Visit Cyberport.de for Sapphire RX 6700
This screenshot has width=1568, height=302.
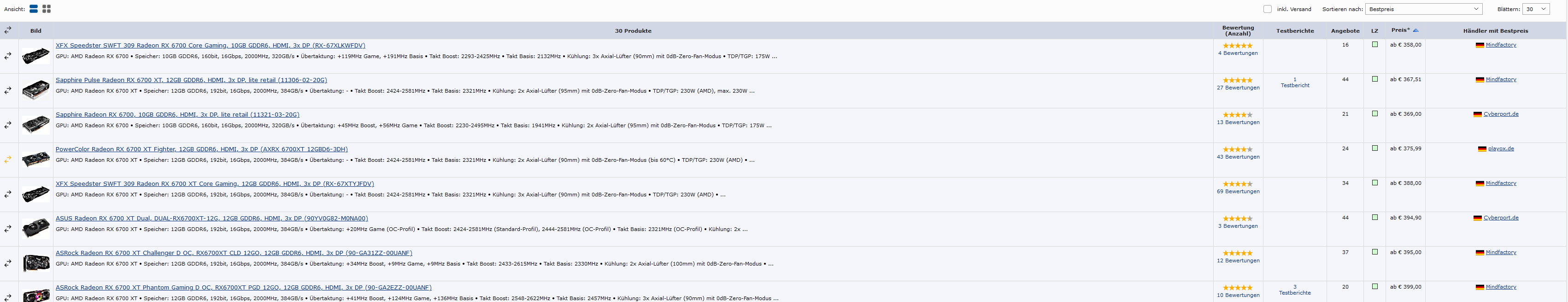[1500, 114]
